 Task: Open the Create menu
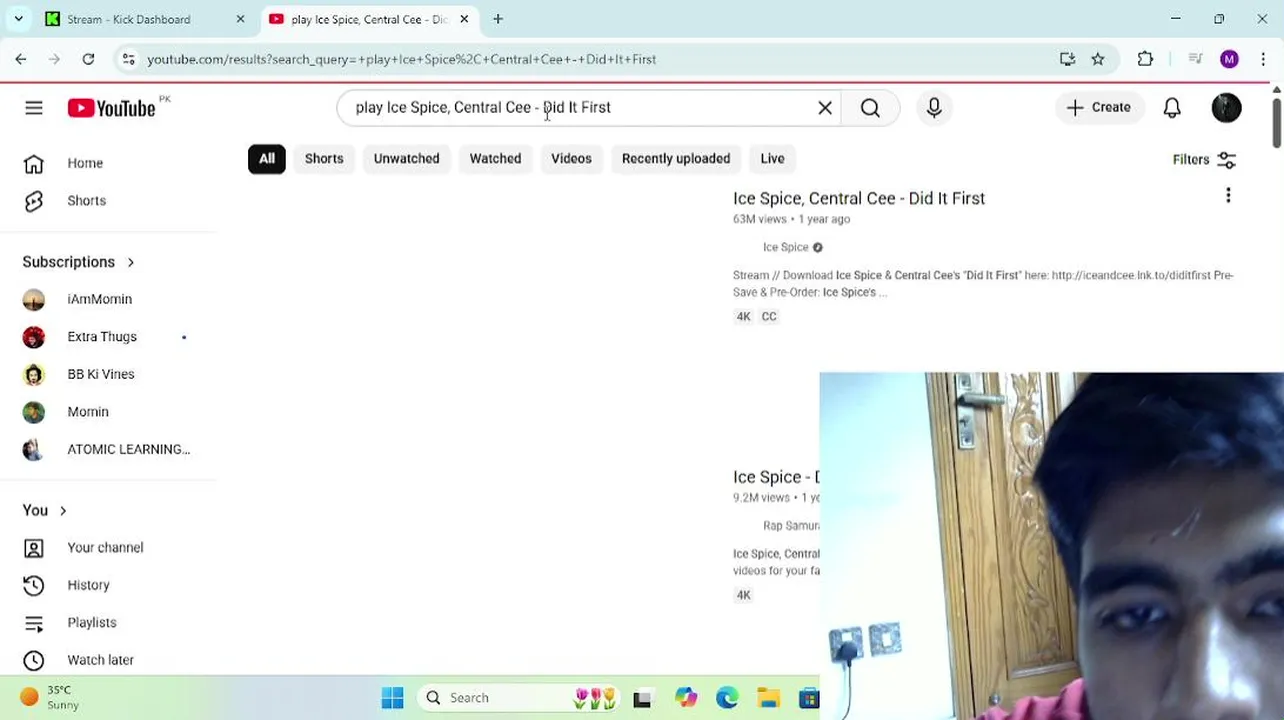(x=1098, y=108)
